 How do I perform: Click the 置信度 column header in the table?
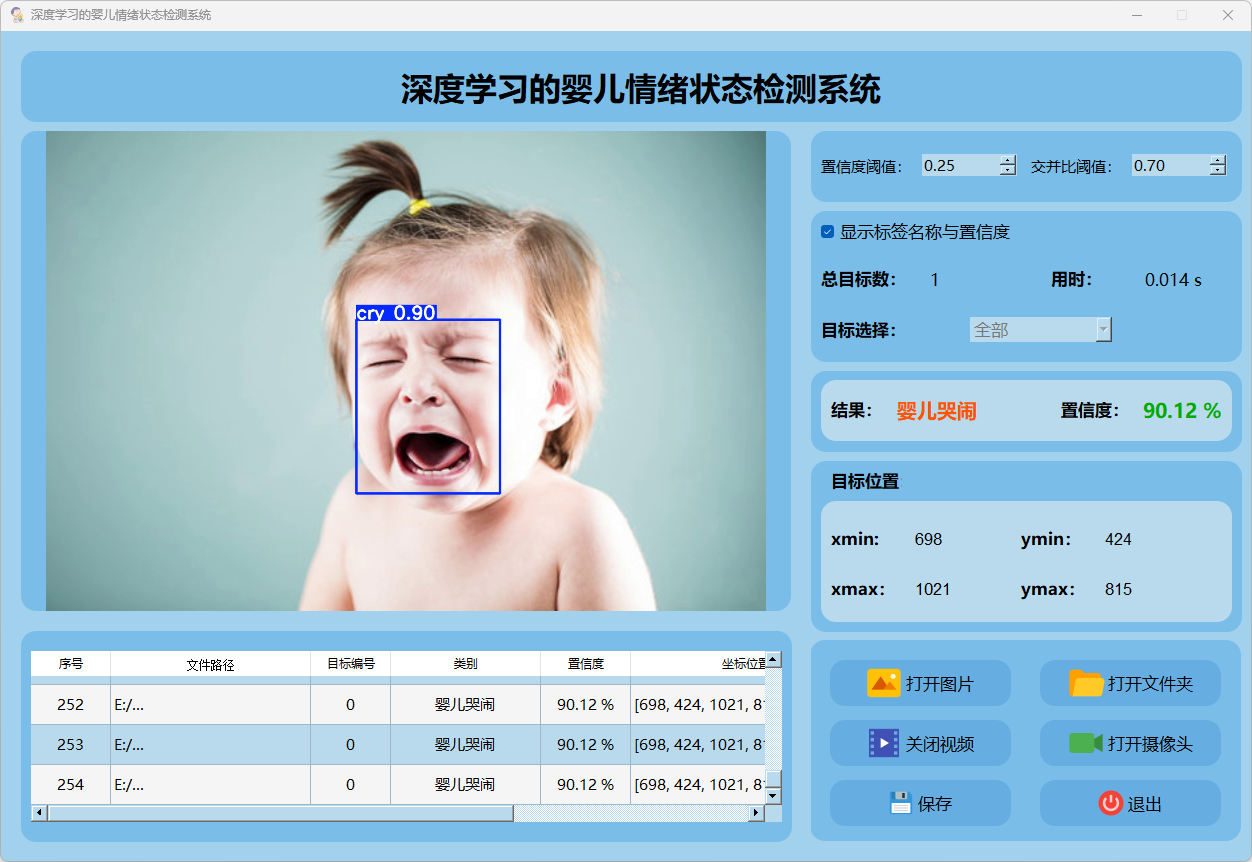pyautogui.click(x=585, y=664)
